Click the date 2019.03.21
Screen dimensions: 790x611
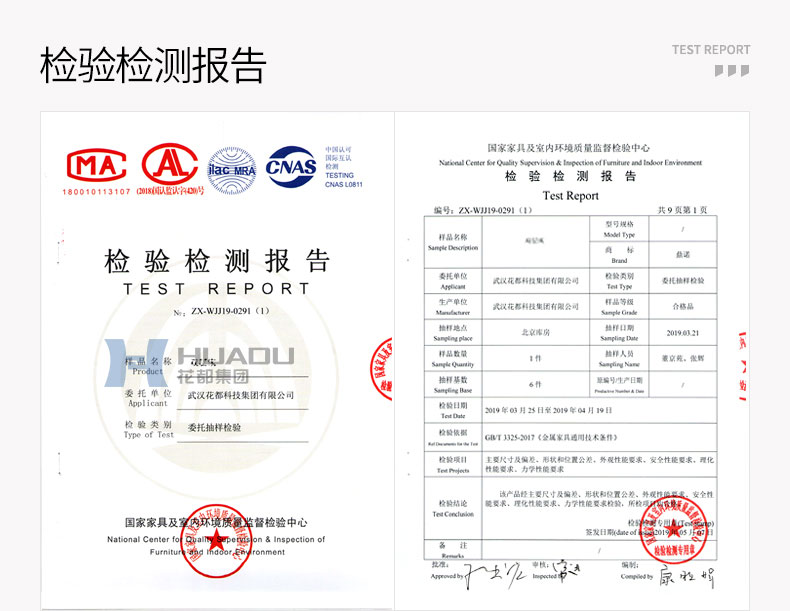tap(683, 333)
